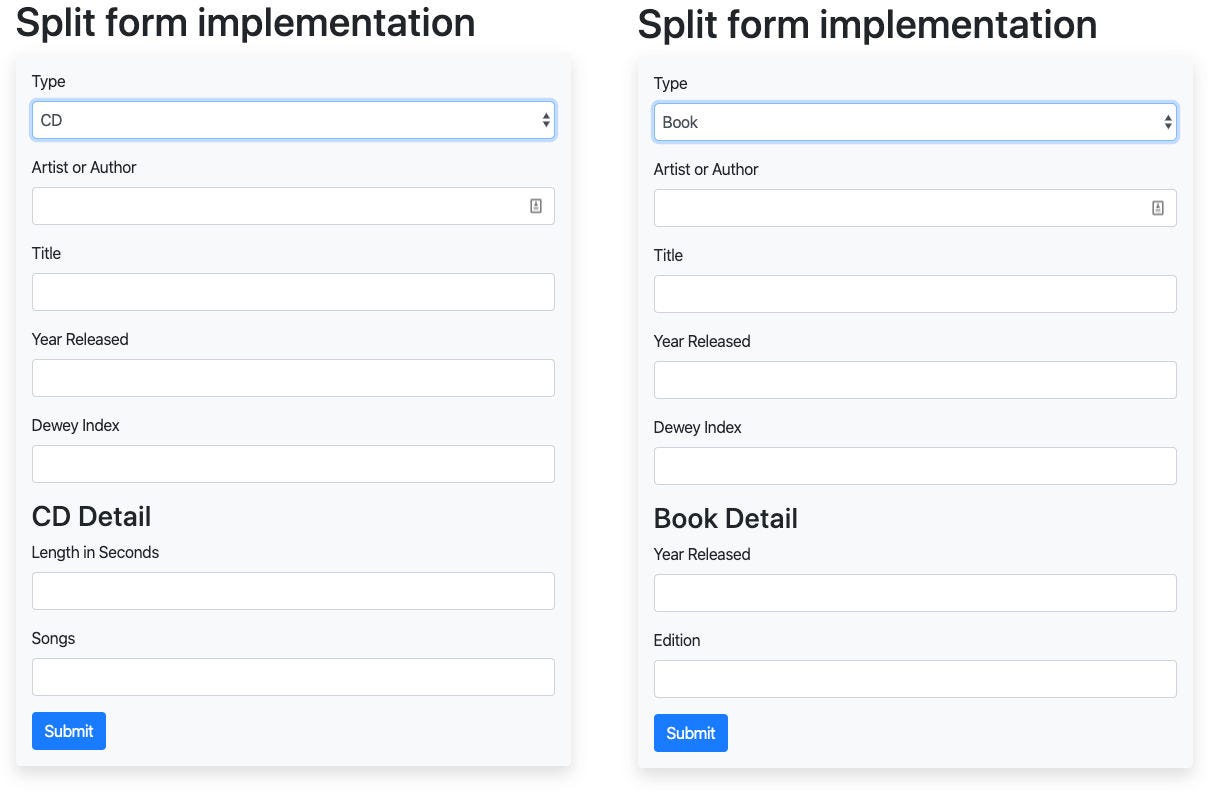The image size is (1208, 792).
Task: Click the contact autofill icon in right Artist field
Action: coord(1158,207)
